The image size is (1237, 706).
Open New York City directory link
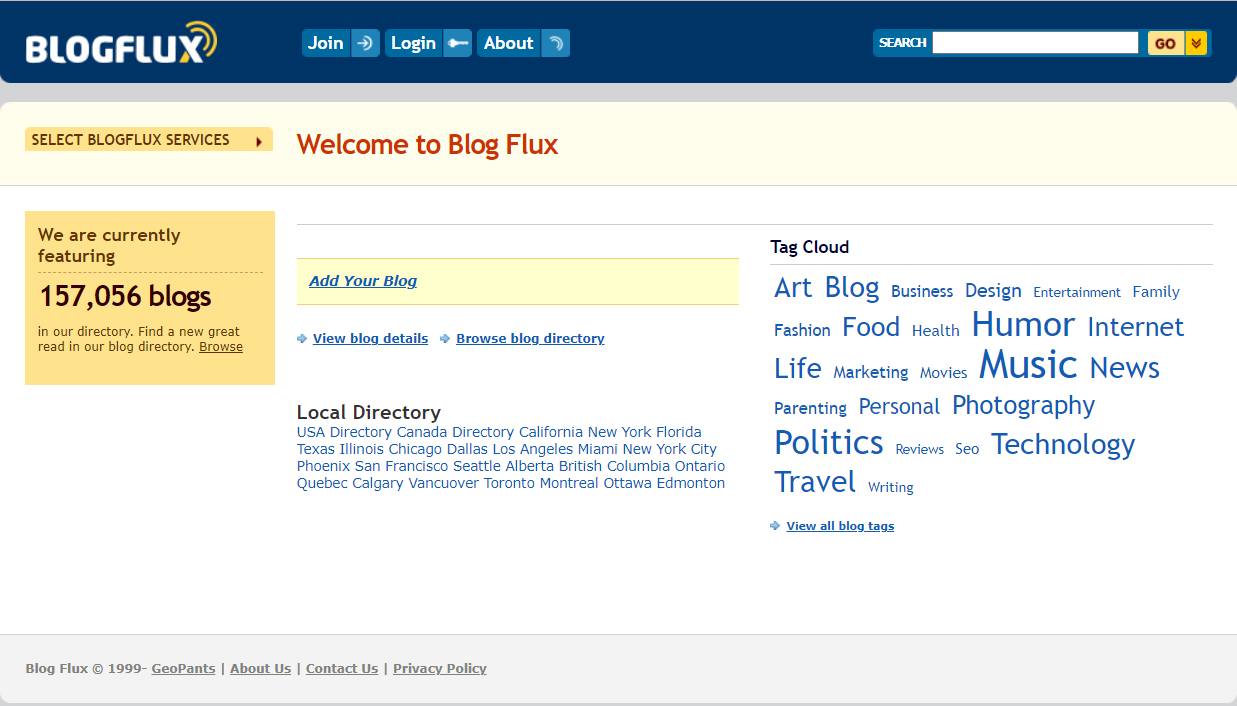(x=670, y=449)
